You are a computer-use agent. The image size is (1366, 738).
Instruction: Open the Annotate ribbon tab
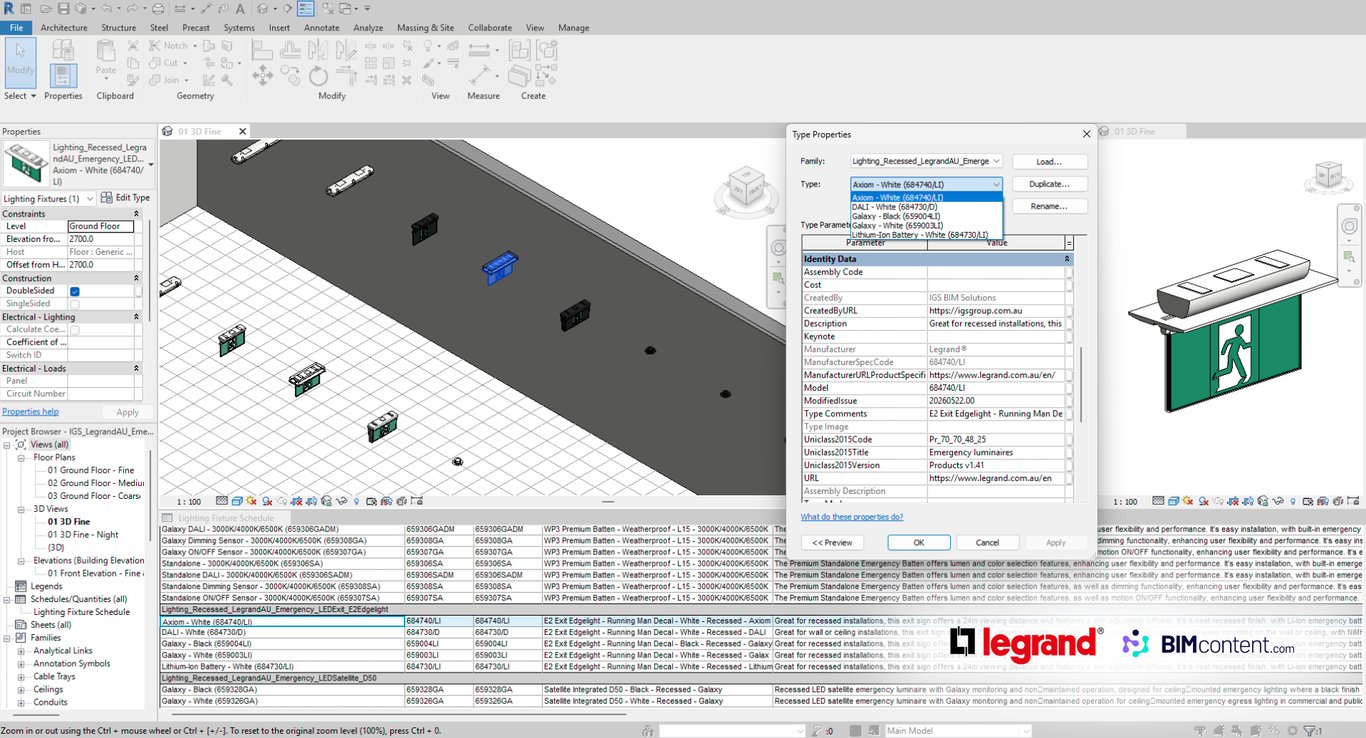coord(322,28)
